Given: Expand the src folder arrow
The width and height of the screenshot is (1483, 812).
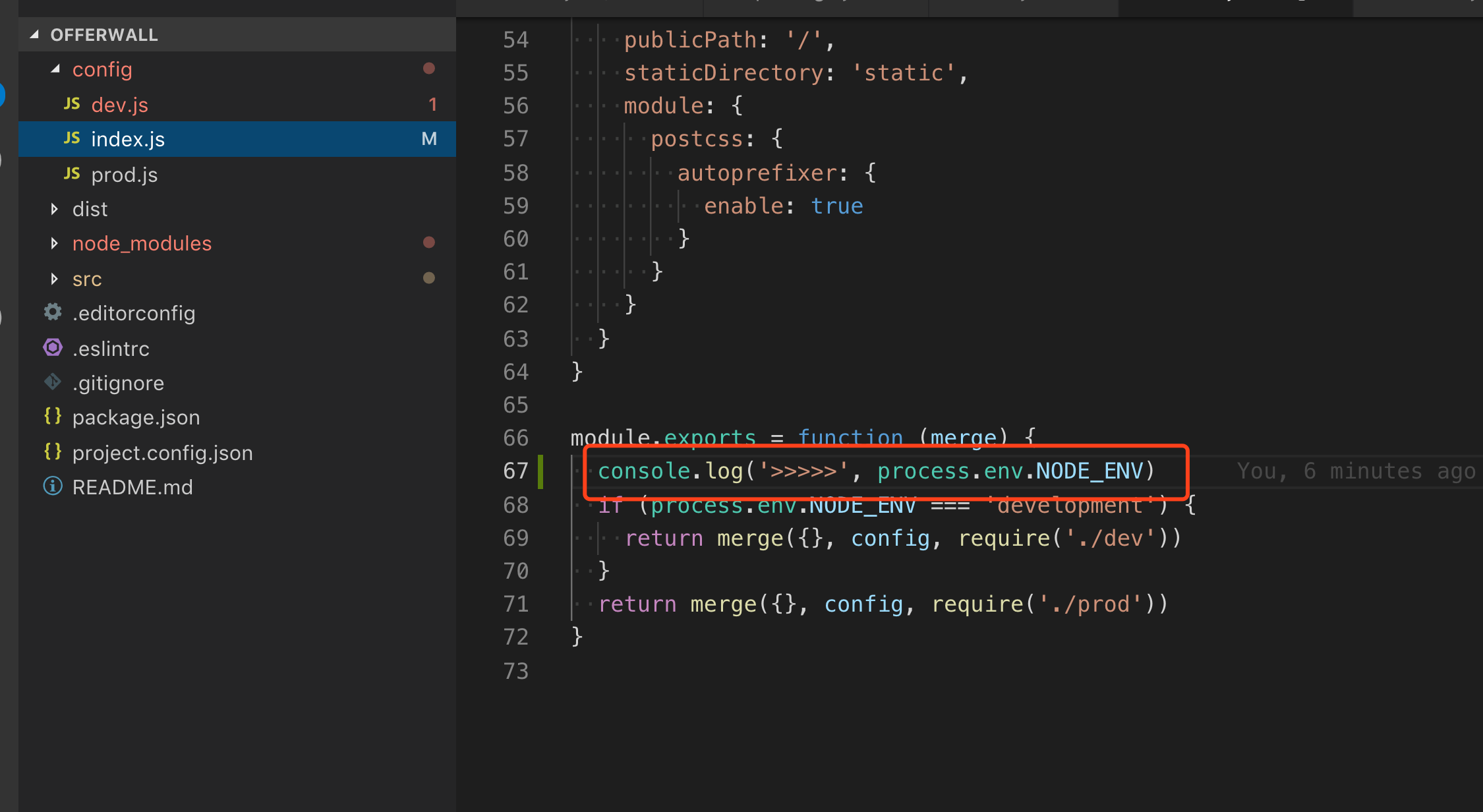Looking at the screenshot, I should [x=54, y=279].
